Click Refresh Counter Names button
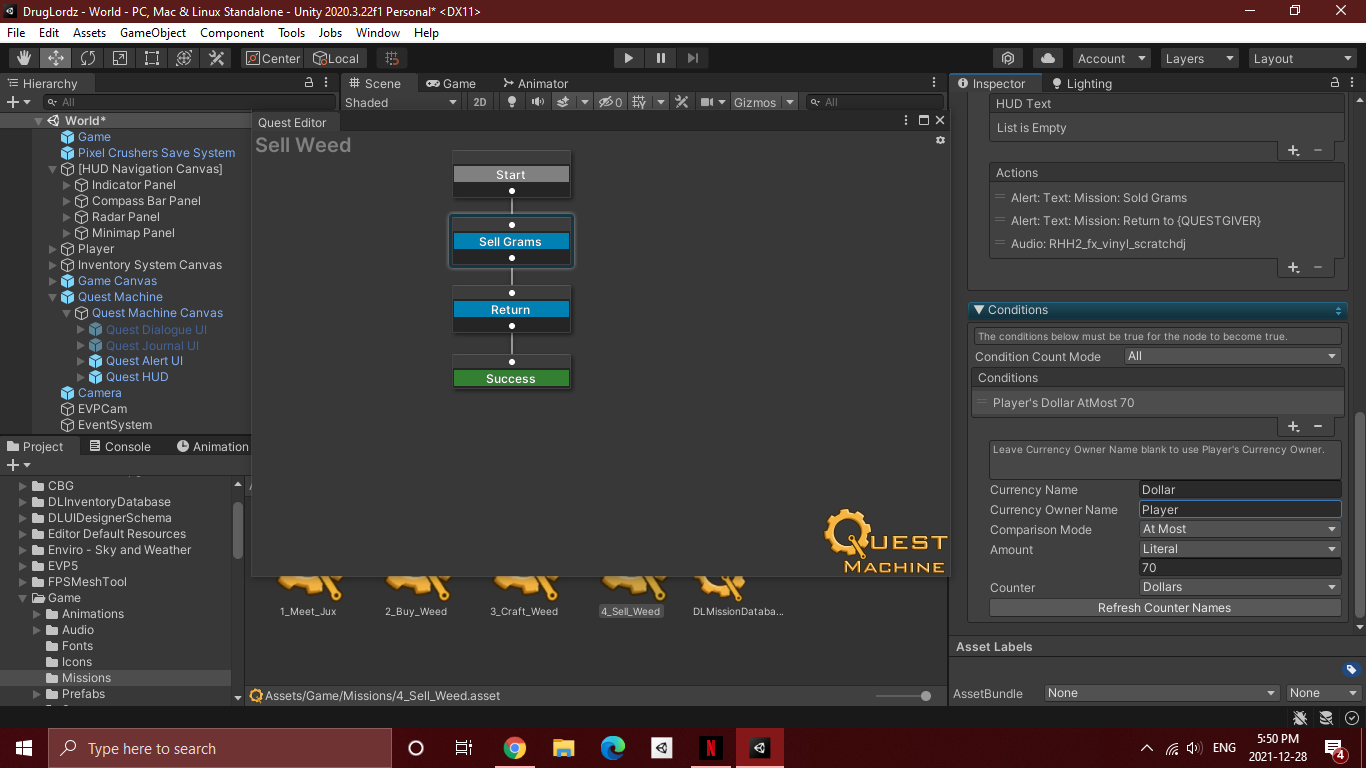This screenshot has height=768, width=1366. coord(1165,608)
